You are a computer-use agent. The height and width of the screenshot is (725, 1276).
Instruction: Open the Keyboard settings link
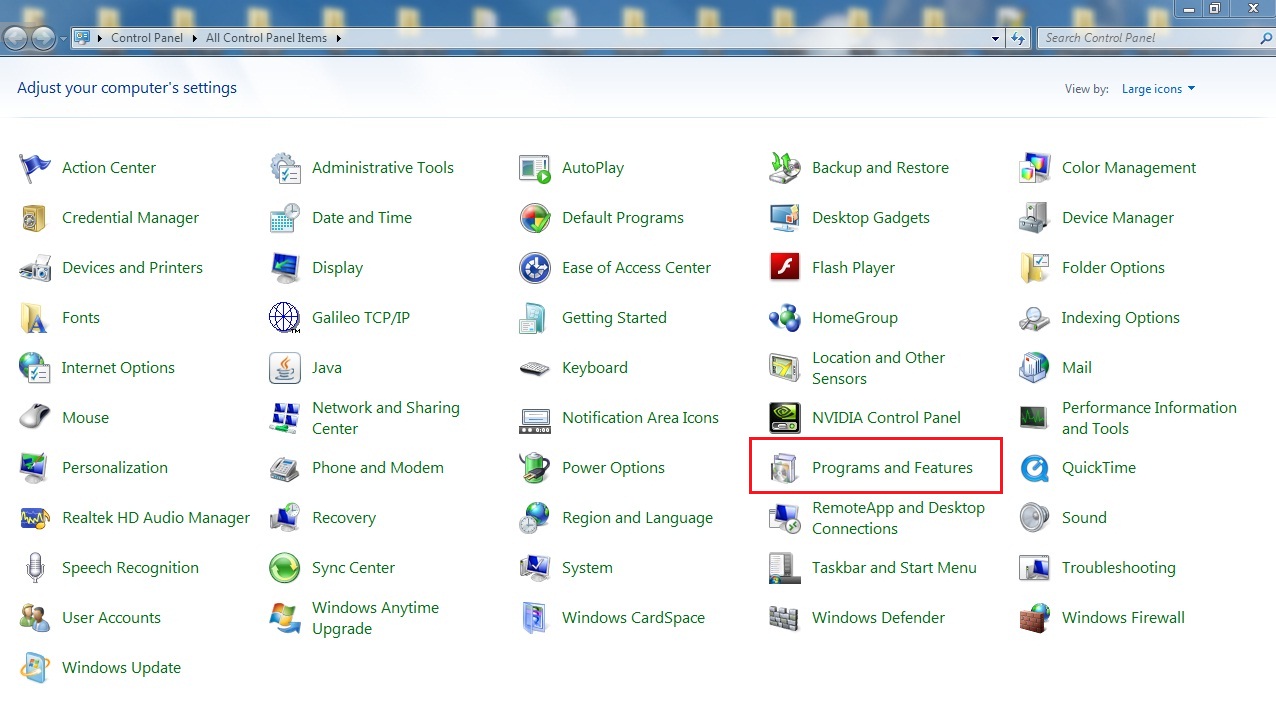[x=595, y=368]
